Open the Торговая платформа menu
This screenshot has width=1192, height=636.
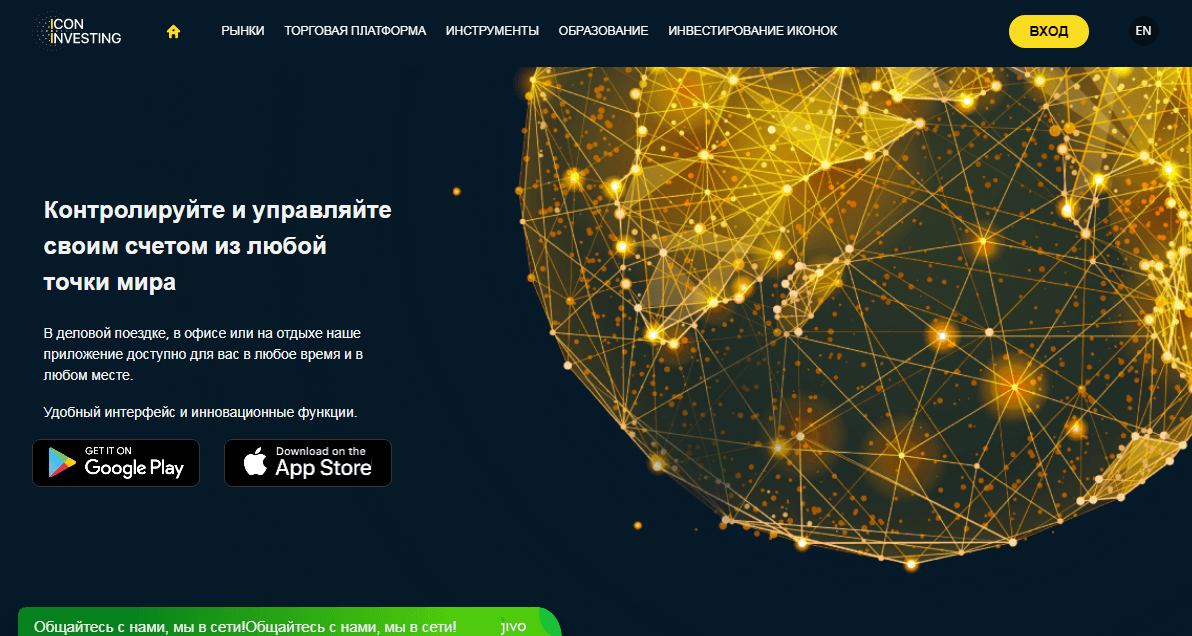355,31
